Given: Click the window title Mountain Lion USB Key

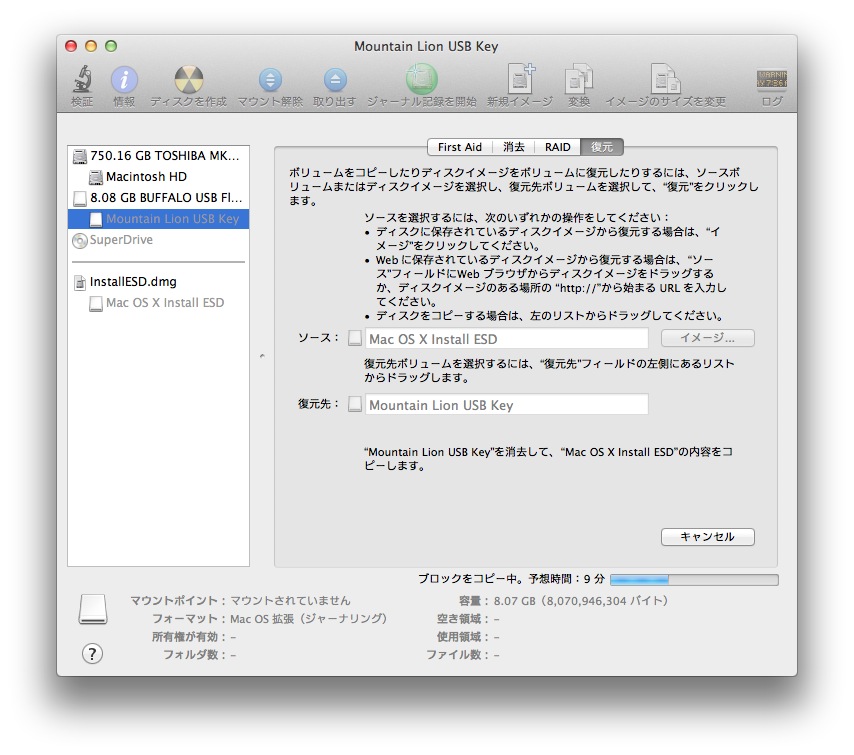Looking at the screenshot, I should tap(426, 46).
